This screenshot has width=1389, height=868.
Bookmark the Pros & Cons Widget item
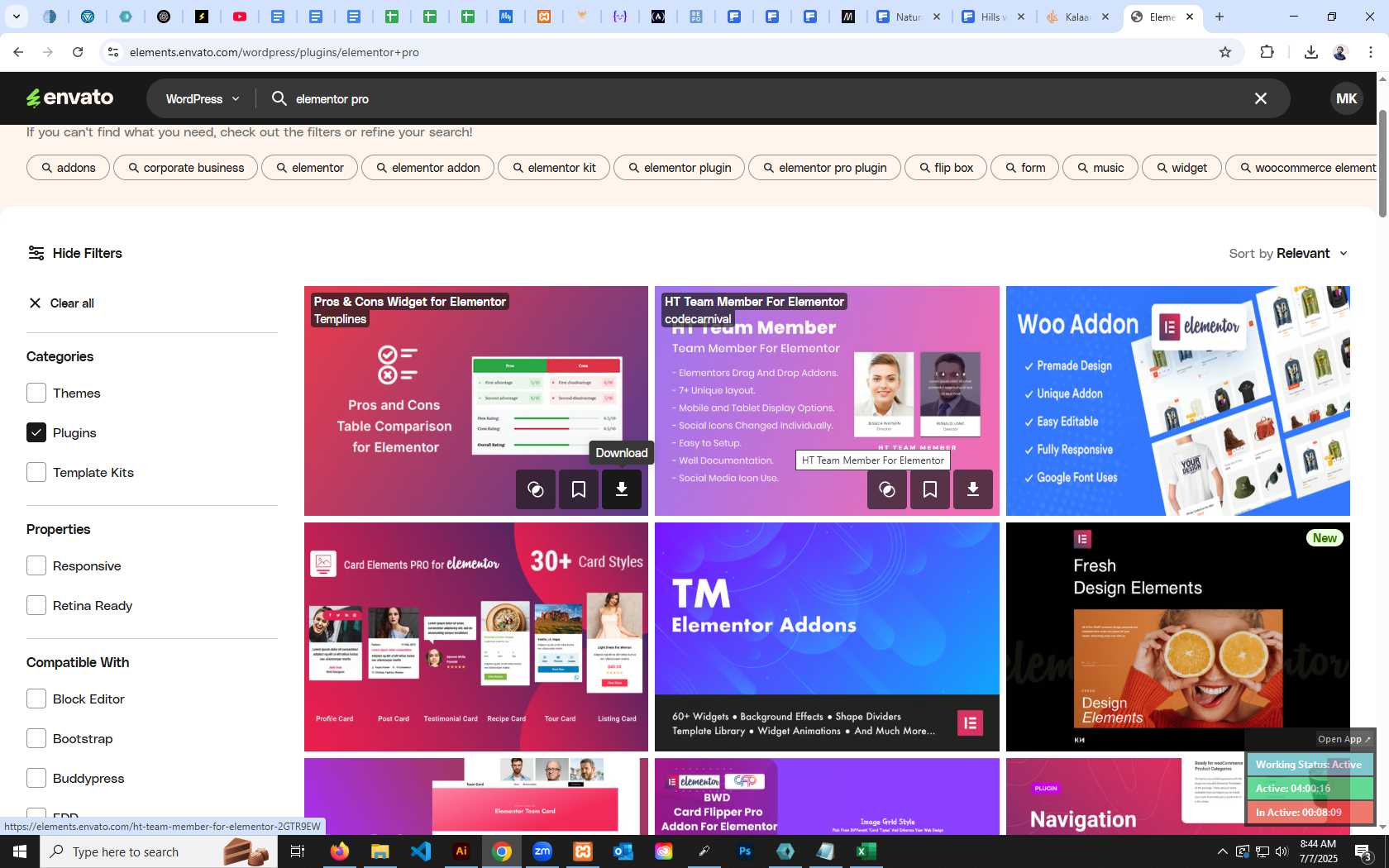coord(579,489)
